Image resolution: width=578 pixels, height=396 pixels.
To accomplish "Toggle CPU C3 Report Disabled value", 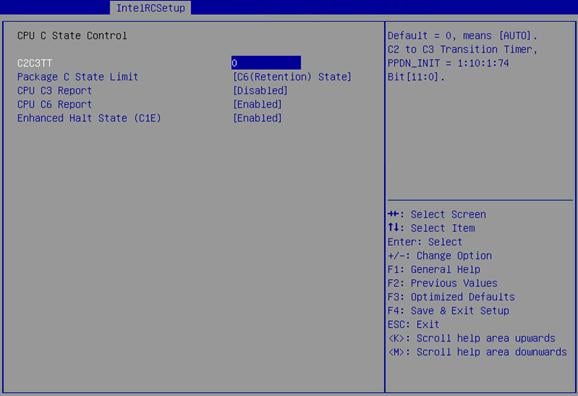I will (x=260, y=90).
